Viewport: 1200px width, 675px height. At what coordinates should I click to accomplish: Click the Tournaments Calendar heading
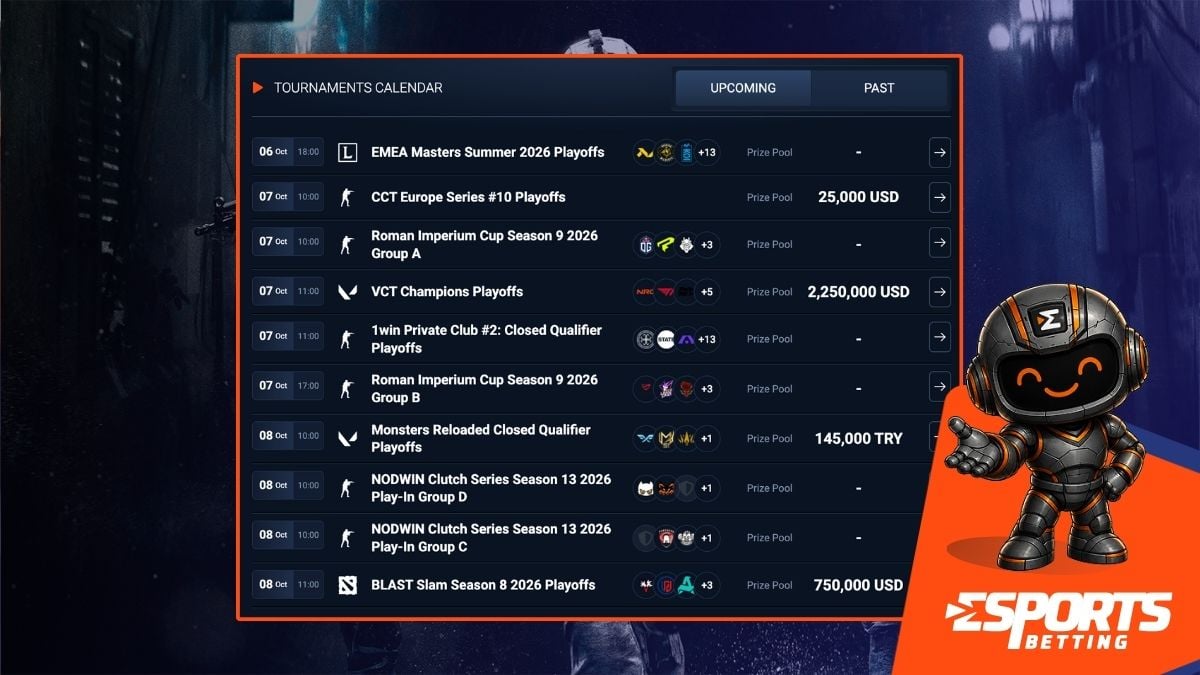coord(358,88)
